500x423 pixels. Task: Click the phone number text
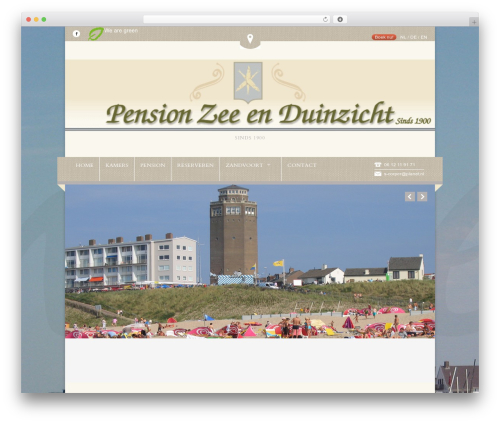tap(399, 165)
